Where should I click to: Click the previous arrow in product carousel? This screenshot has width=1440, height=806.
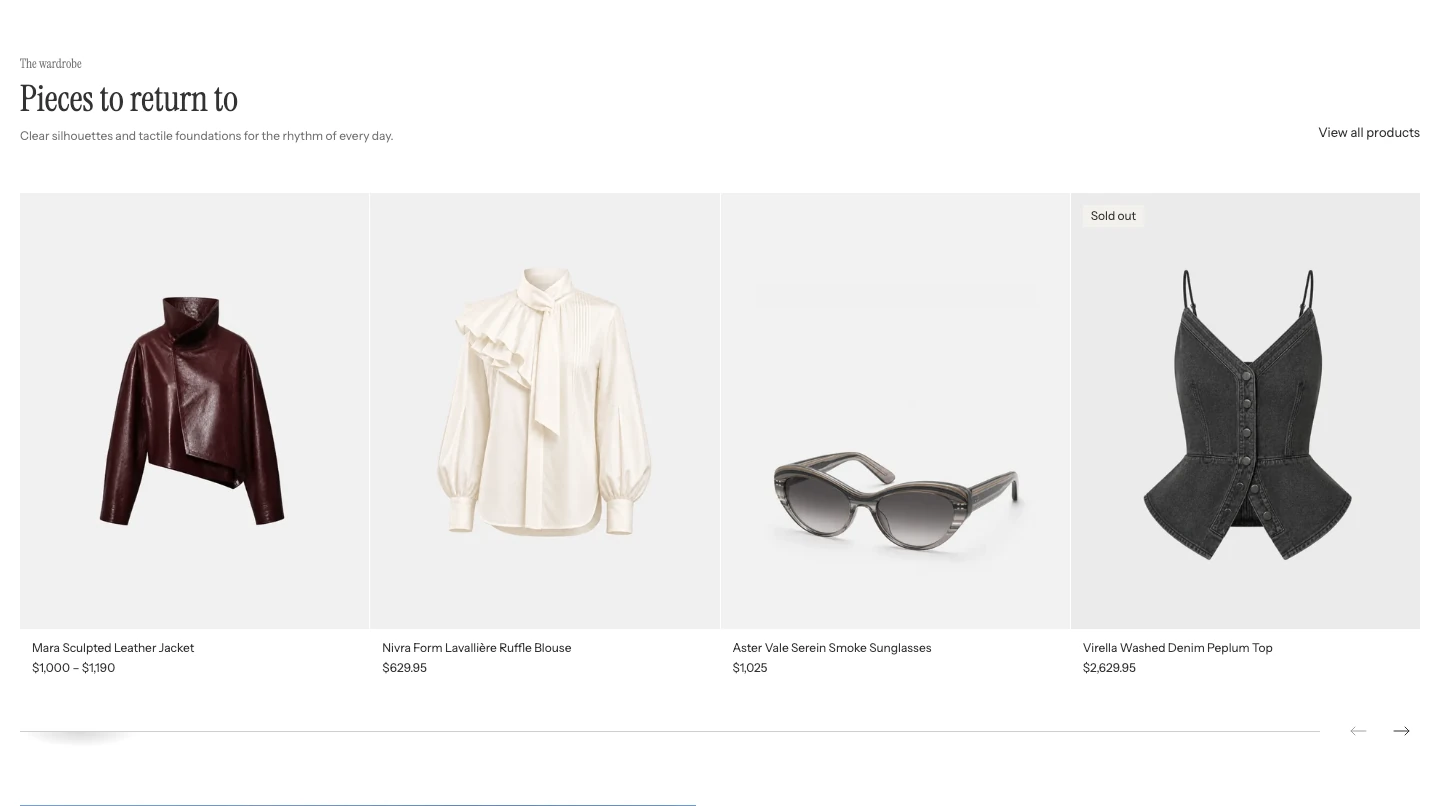pyautogui.click(x=1358, y=731)
